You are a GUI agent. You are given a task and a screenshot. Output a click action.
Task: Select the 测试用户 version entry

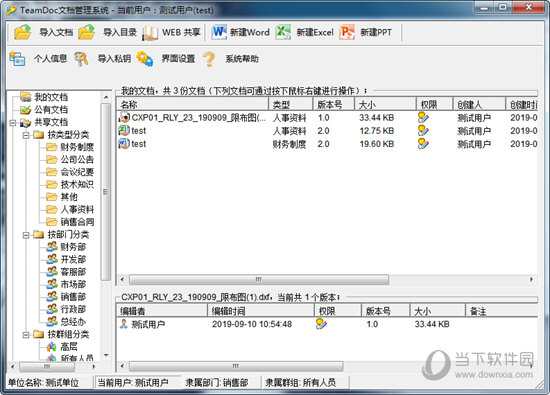coord(327,324)
